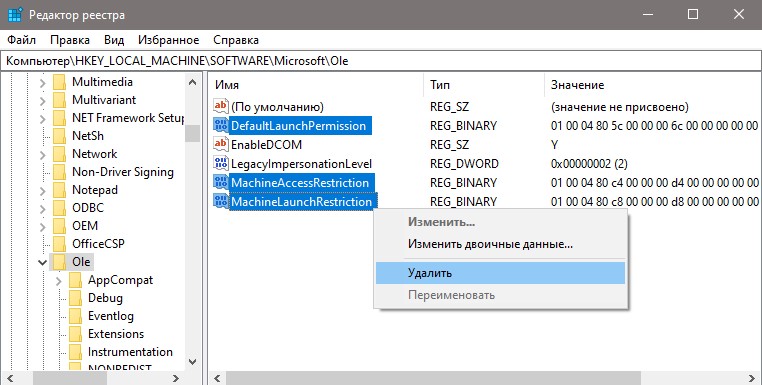Click the Notepad folder icon

tap(59, 190)
